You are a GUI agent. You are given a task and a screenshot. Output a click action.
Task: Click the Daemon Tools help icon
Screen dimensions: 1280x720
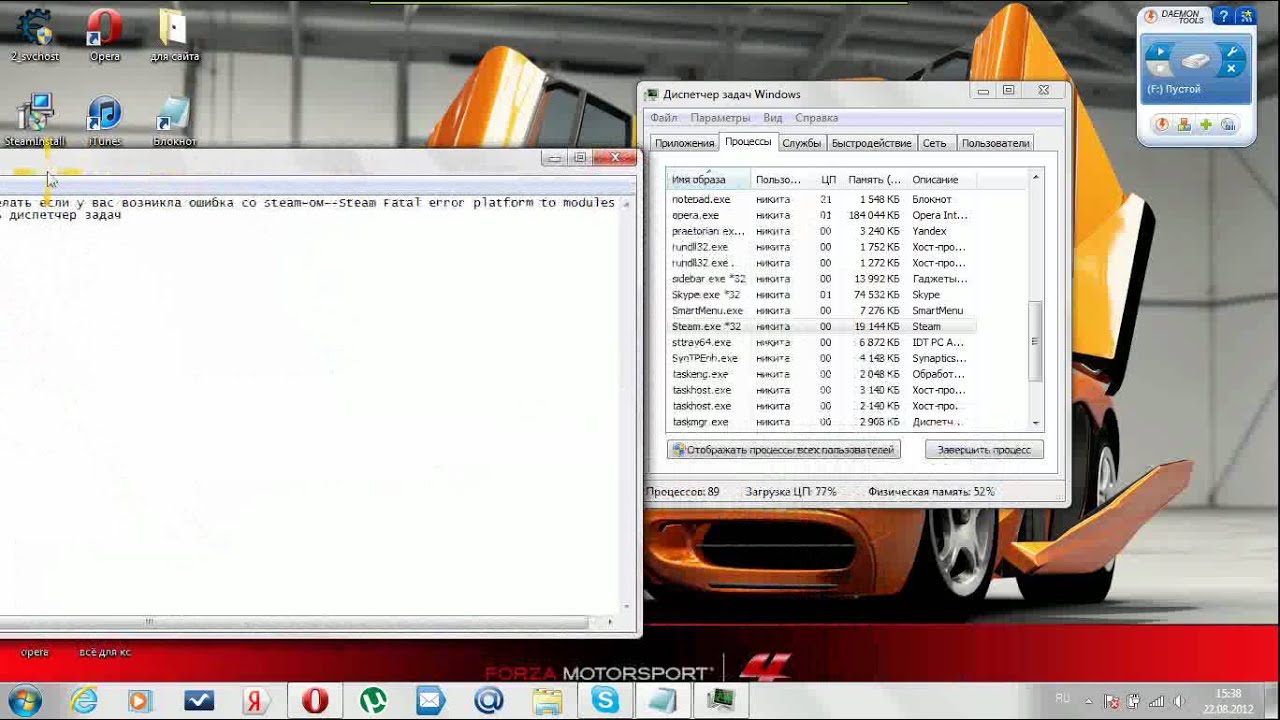click(1223, 16)
